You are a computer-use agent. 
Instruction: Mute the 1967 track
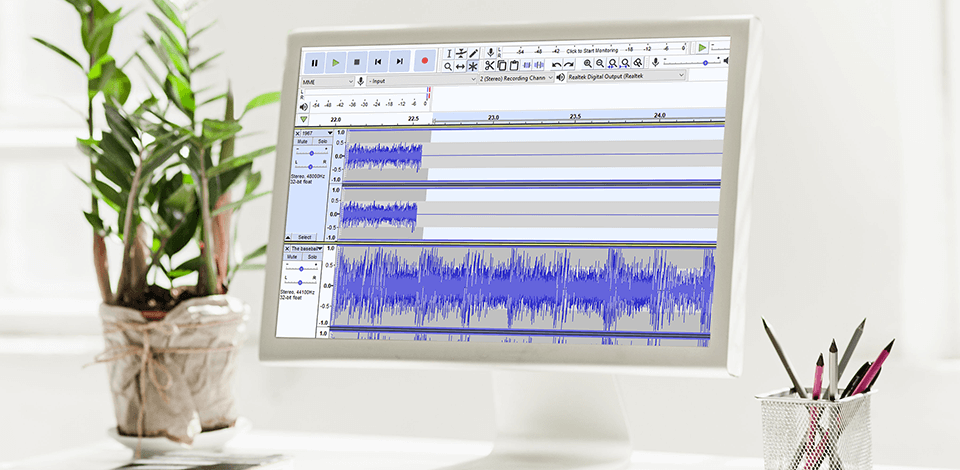(x=302, y=141)
